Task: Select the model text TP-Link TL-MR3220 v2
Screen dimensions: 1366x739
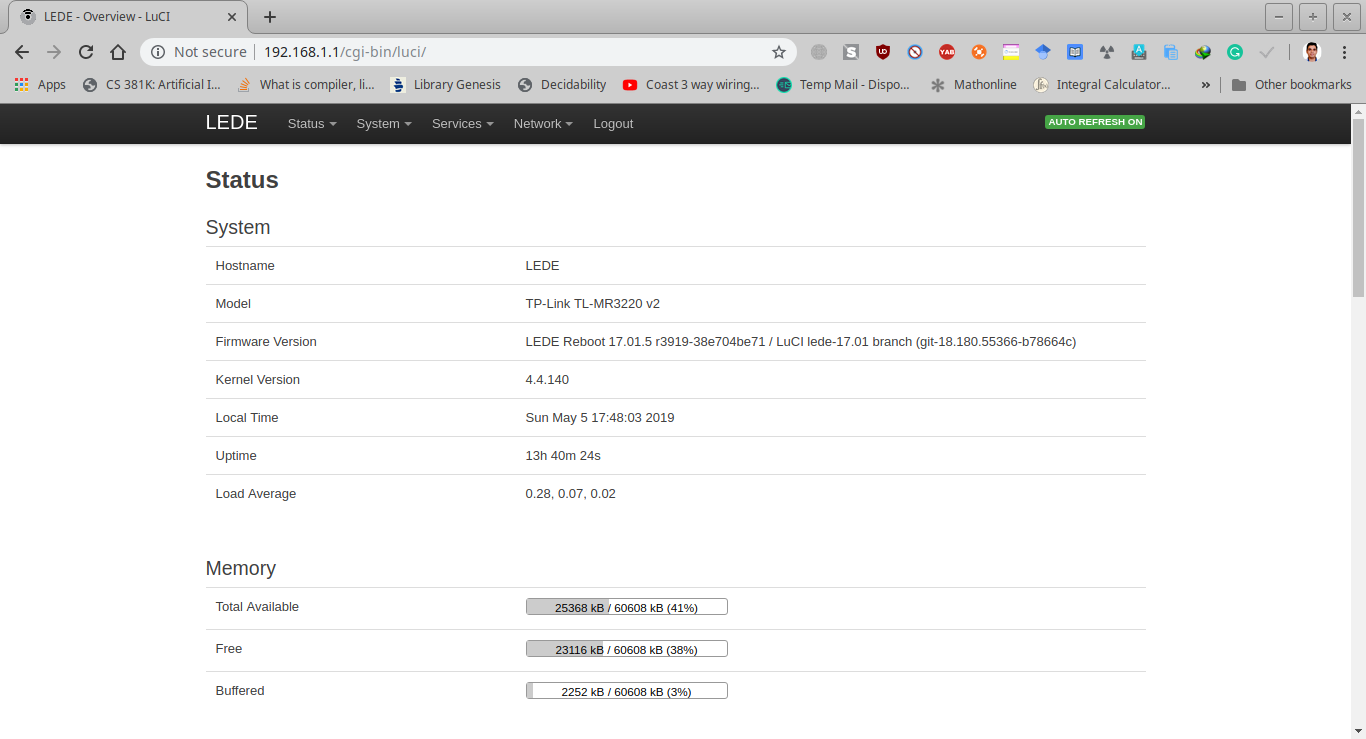Action: [592, 304]
